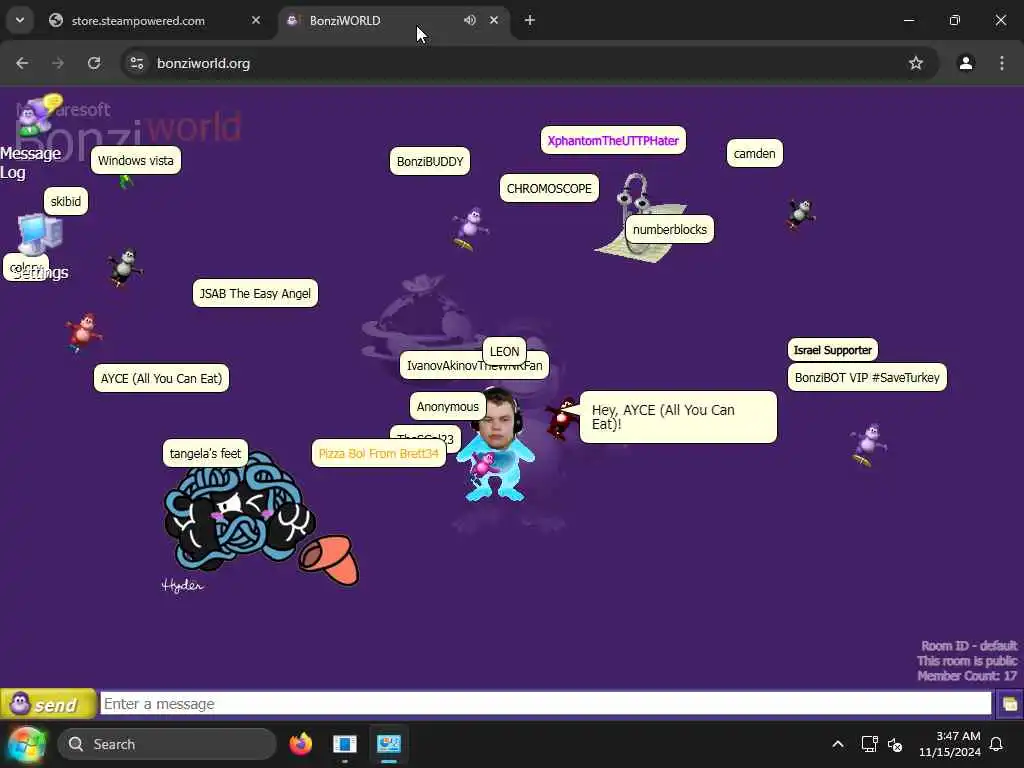The image size is (1024, 768).
Task: Click the numberblocks name tag
Action: (x=669, y=230)
